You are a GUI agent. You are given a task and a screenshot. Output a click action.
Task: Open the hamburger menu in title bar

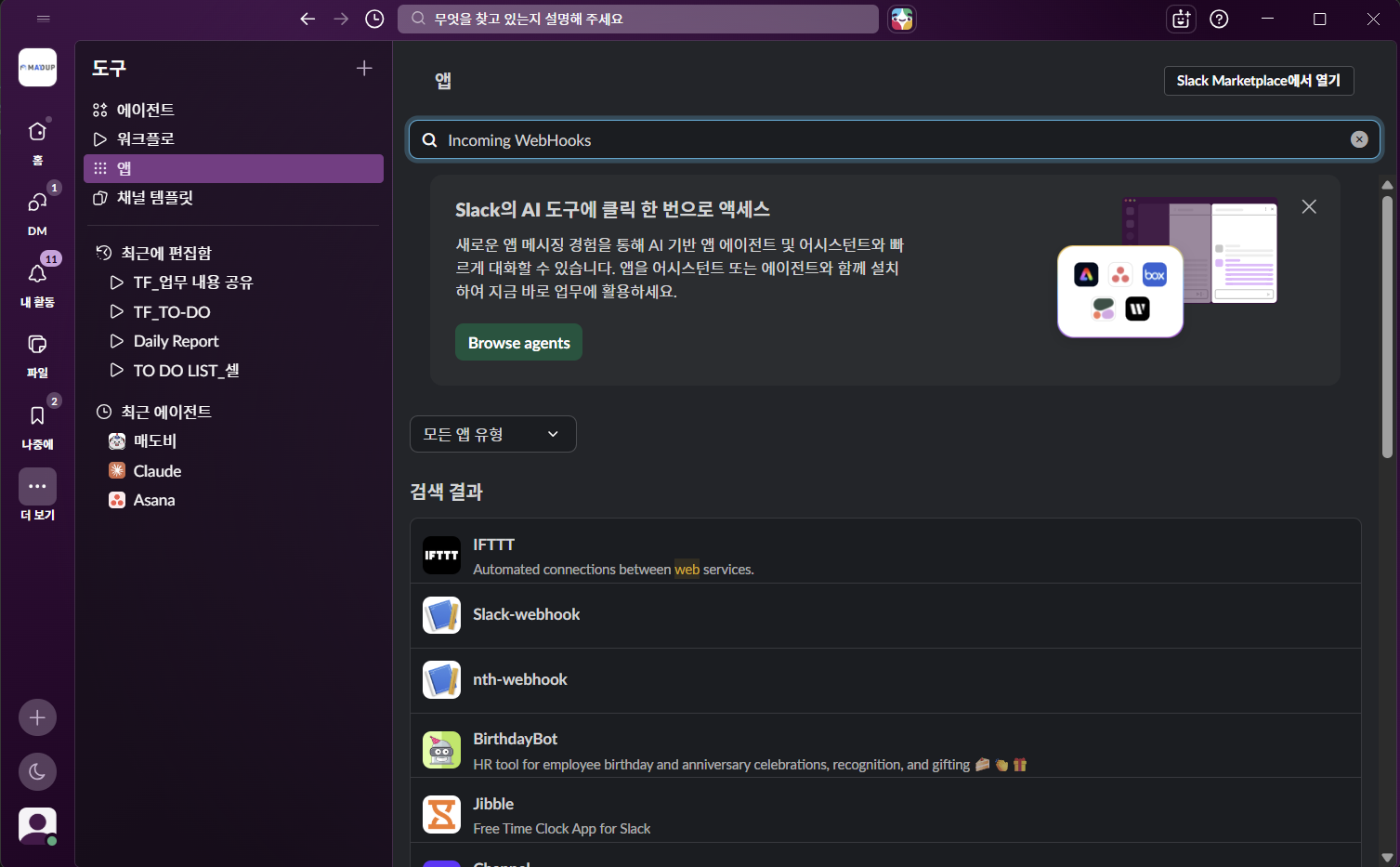click(43, 19)
